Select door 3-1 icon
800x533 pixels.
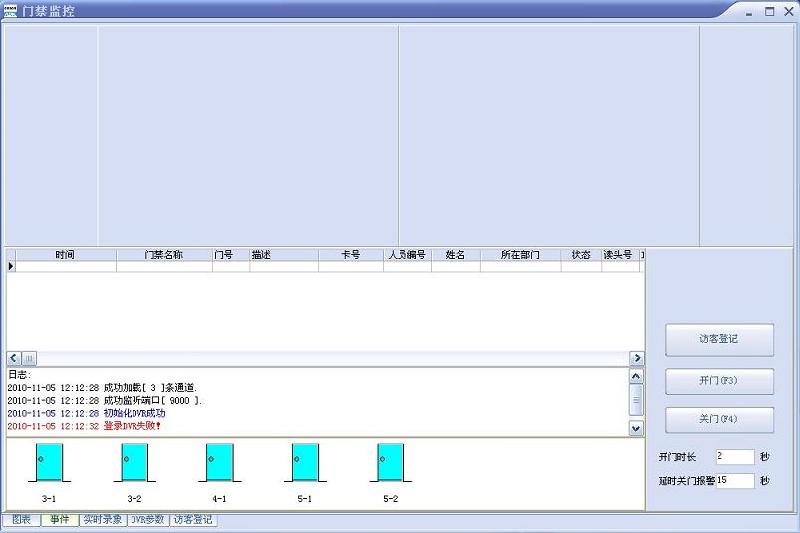click(48, 464)
